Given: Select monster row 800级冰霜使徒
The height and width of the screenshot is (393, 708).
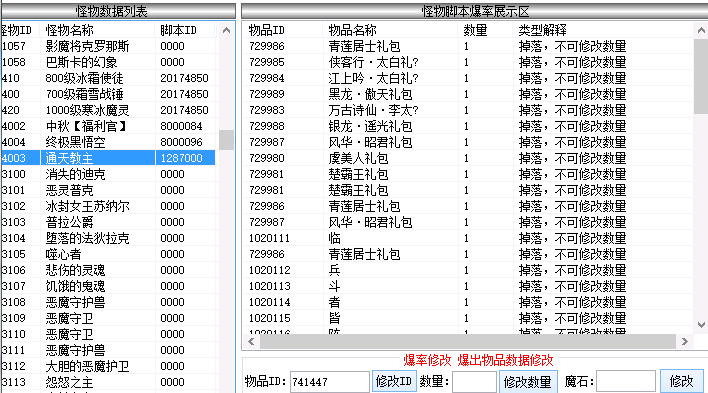Looking at the screenshot, I should coord(108,78).
